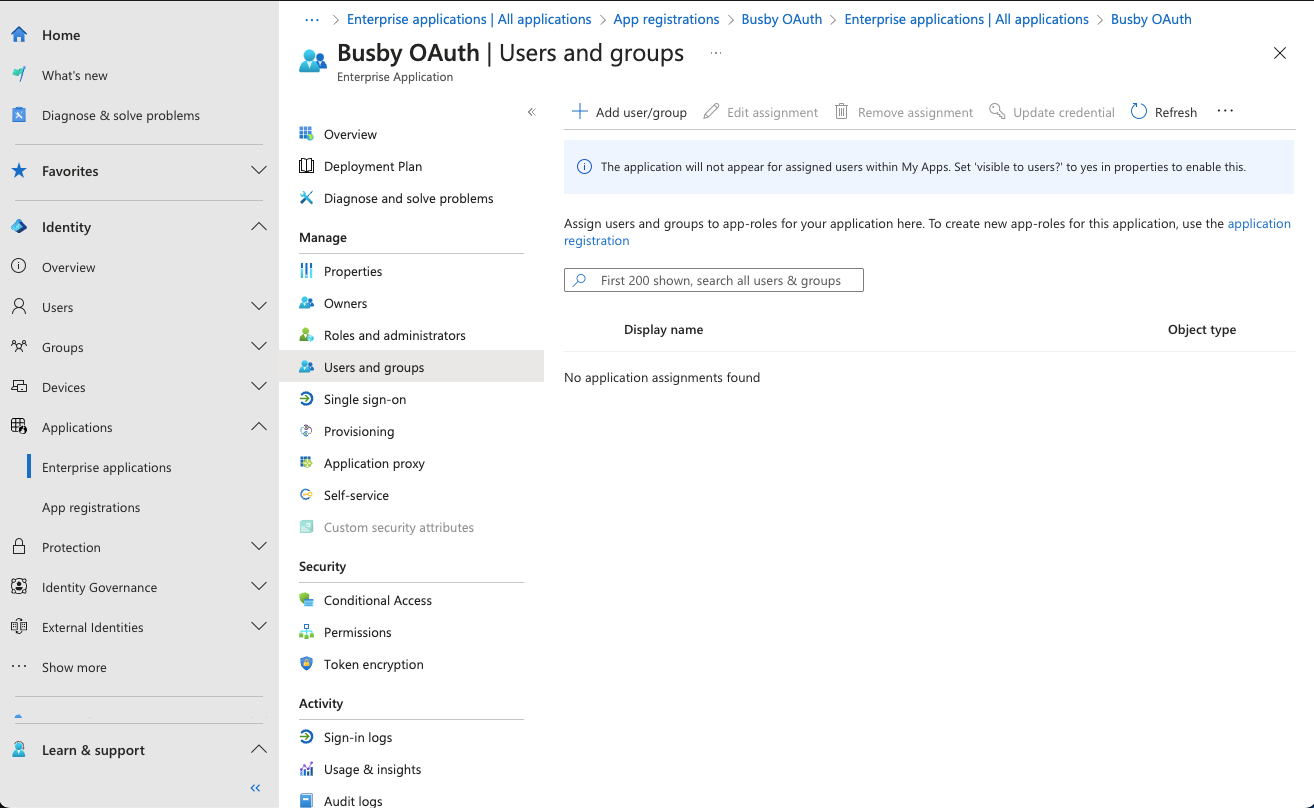
Task: Collapse the Applications sidebar chevron
Action: pos(259,427)
